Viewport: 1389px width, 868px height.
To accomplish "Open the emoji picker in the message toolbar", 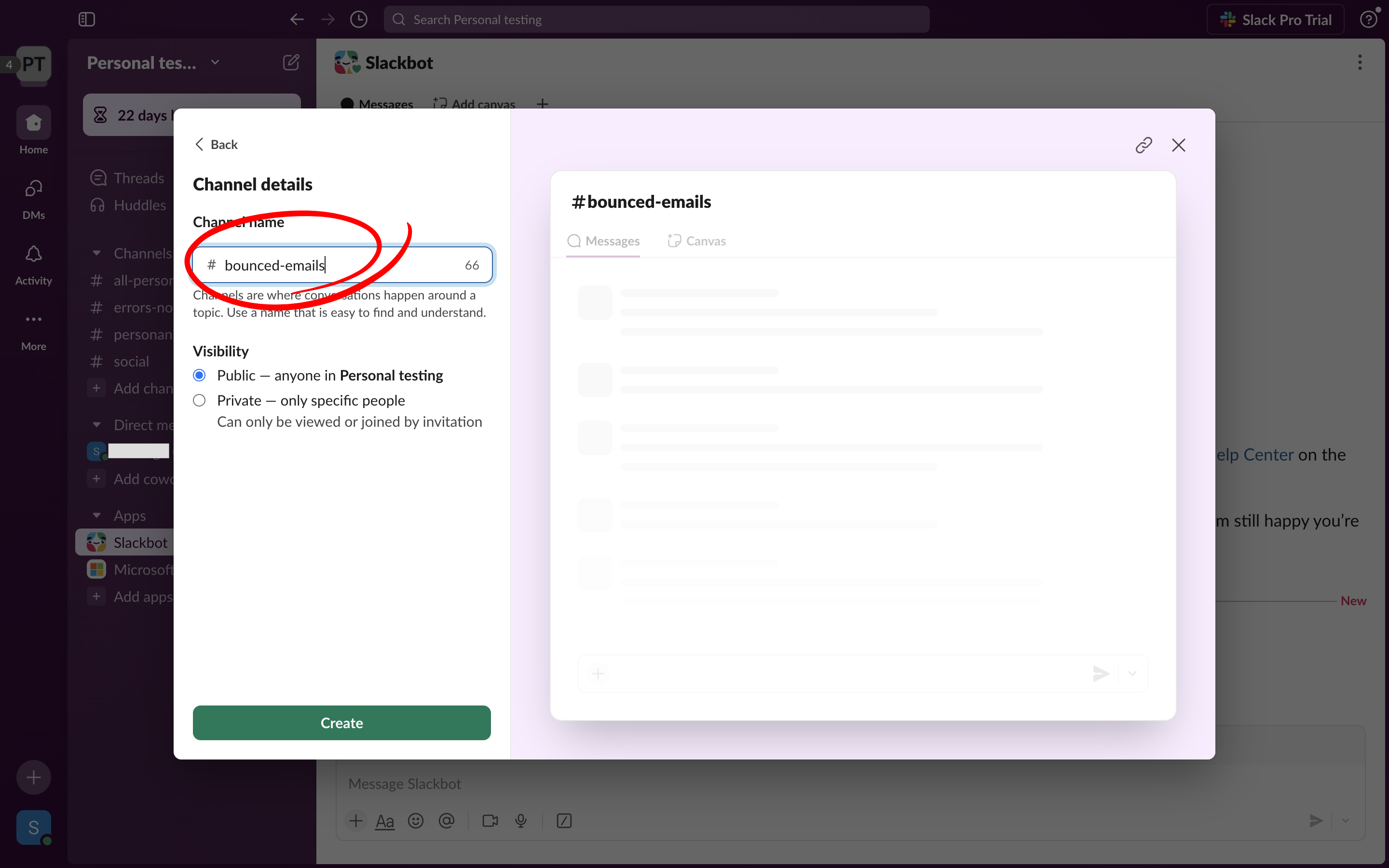I will coord(415,820).
